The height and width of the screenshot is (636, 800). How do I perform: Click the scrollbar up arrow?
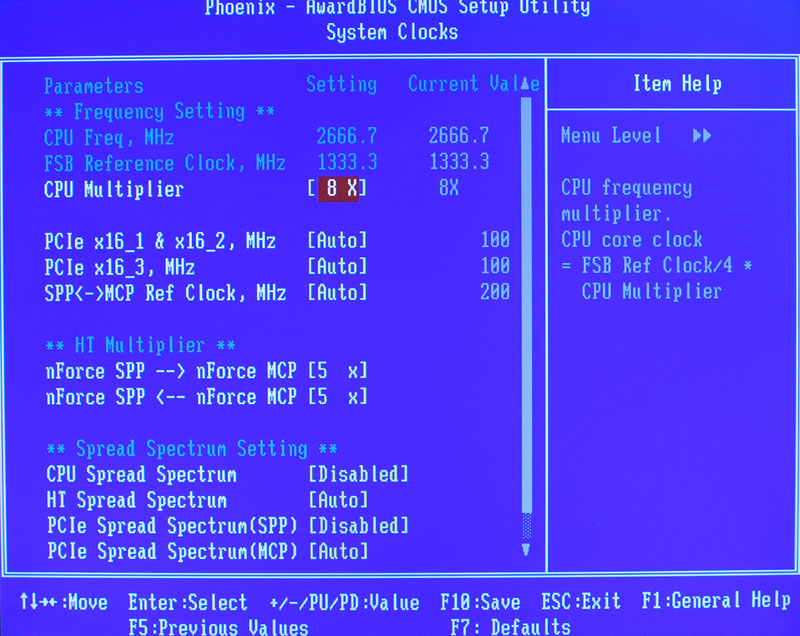click(526, 85)
